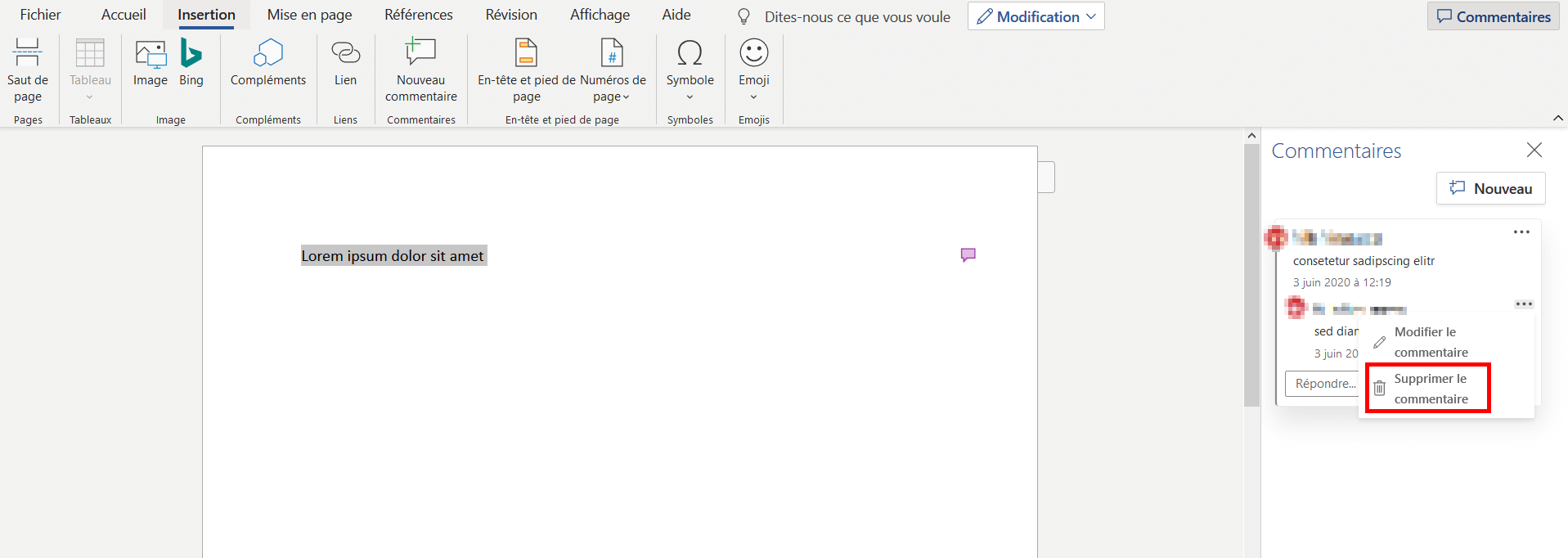Open the Emoji picker
1568x558 pixels.
click(754, 70)
